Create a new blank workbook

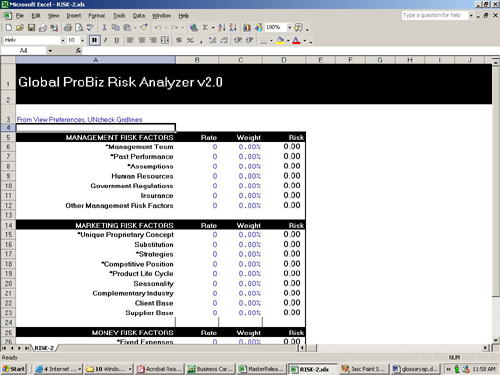click(9, 28)
